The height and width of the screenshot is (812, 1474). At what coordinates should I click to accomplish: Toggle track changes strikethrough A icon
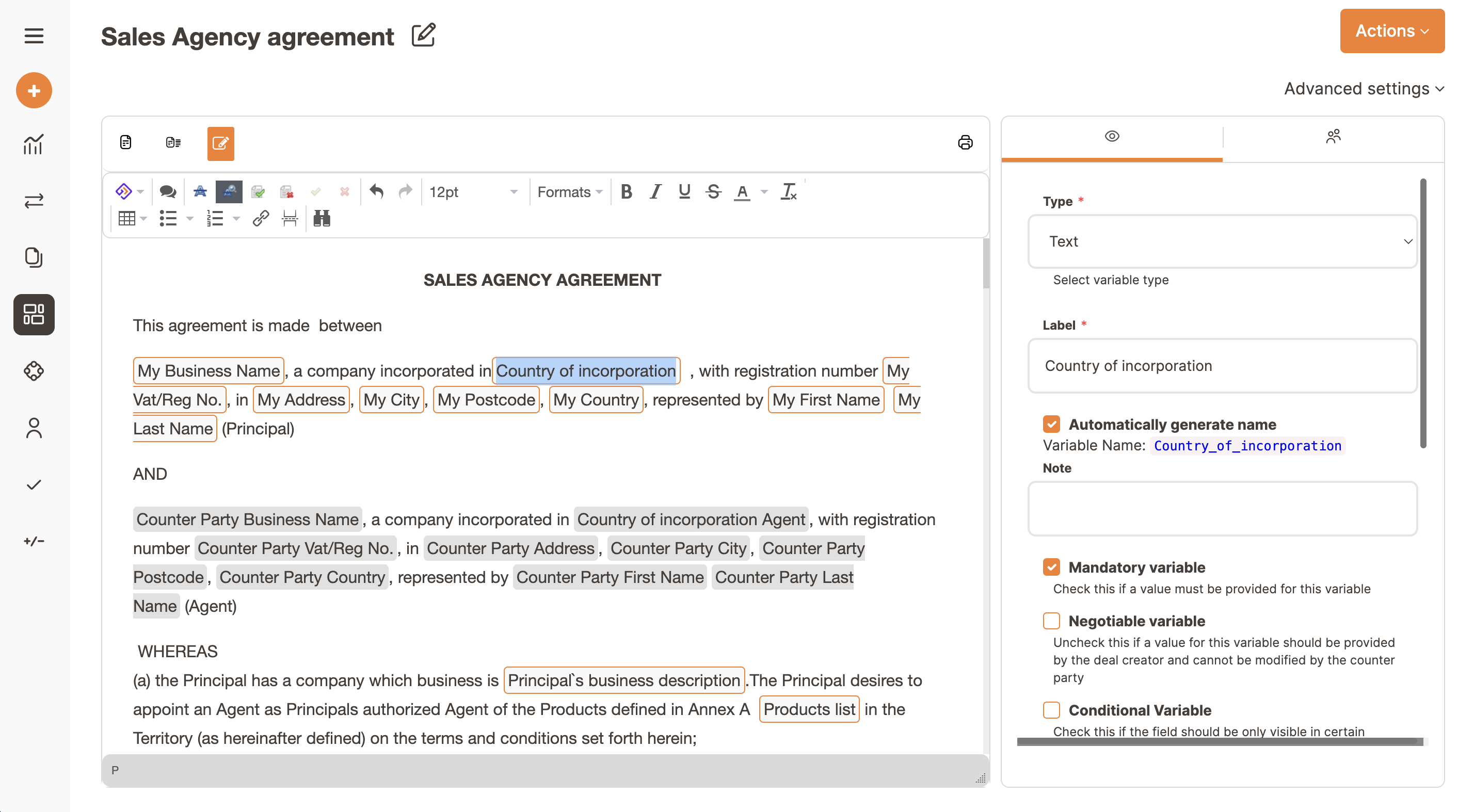coord(200,191)
